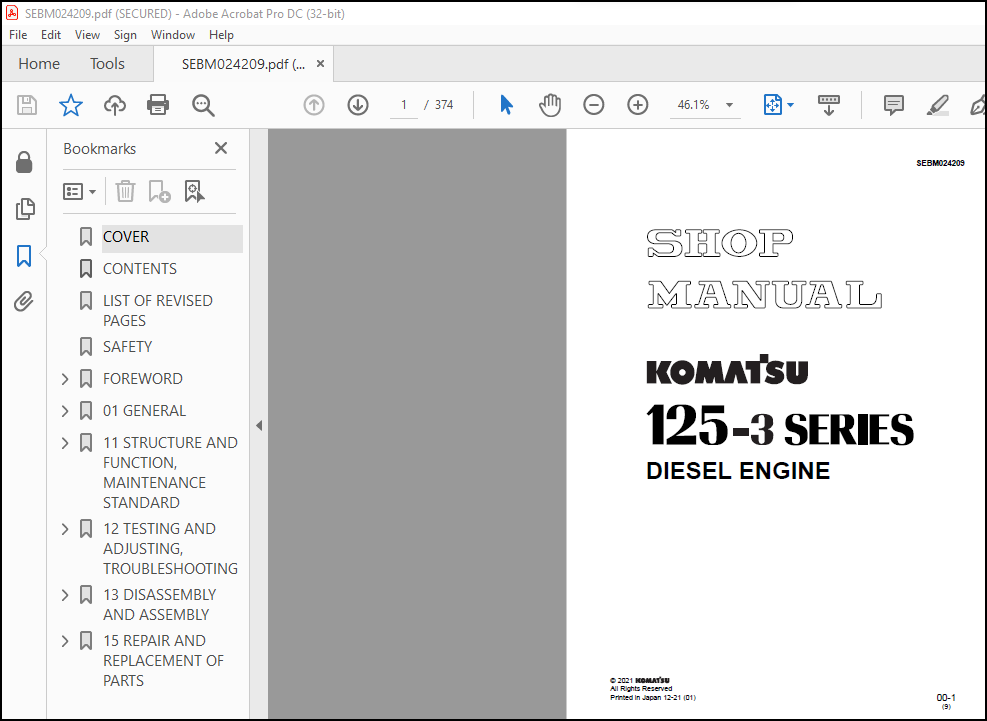
Task: Open the View menu
Action: 87,35
